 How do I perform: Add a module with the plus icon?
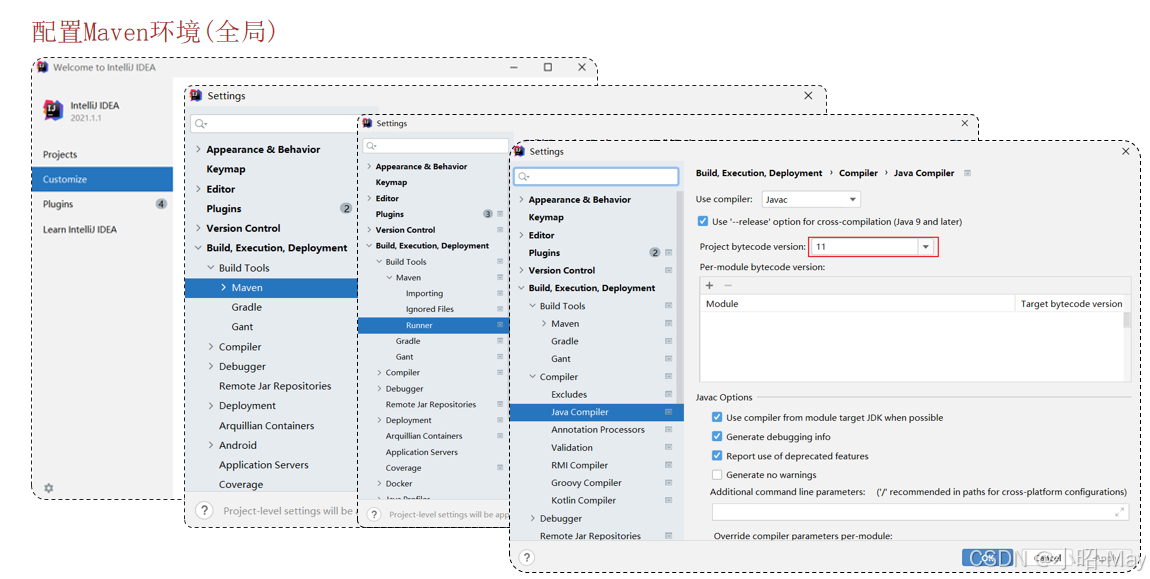[x=709, y=285]
